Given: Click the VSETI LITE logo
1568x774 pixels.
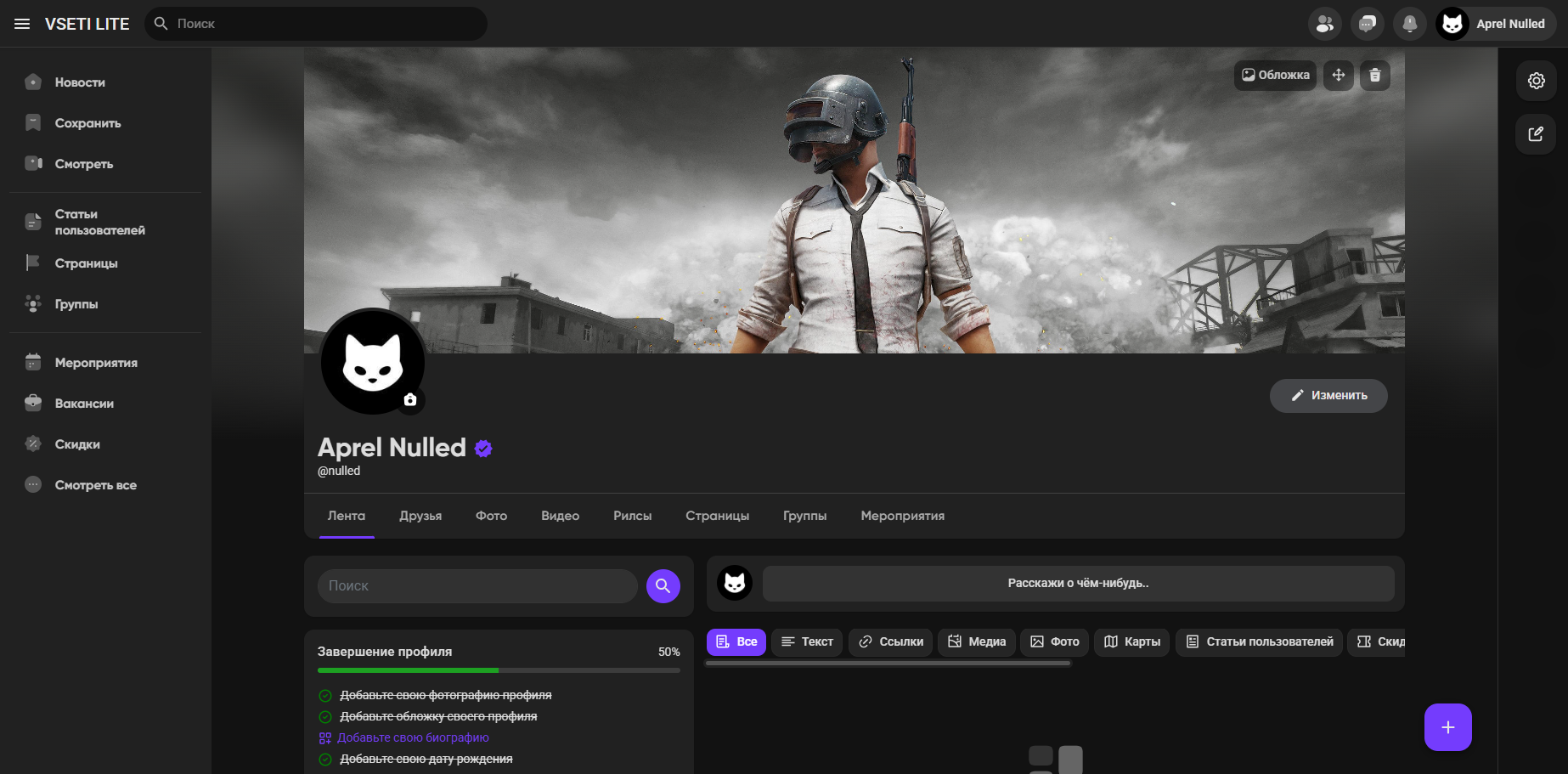Looking at the screenshot, I should click(x=87, y=24).
